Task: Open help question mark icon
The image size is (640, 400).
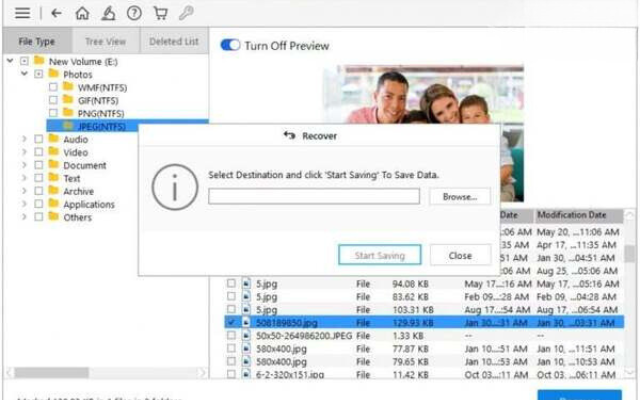Action: pos(134,13)
